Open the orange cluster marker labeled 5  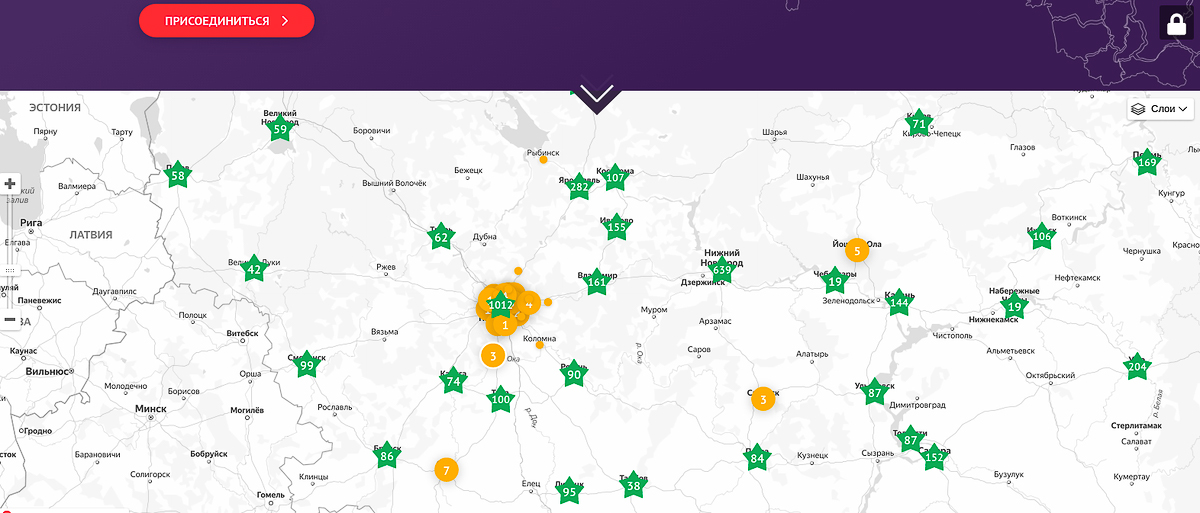(857, 251)
